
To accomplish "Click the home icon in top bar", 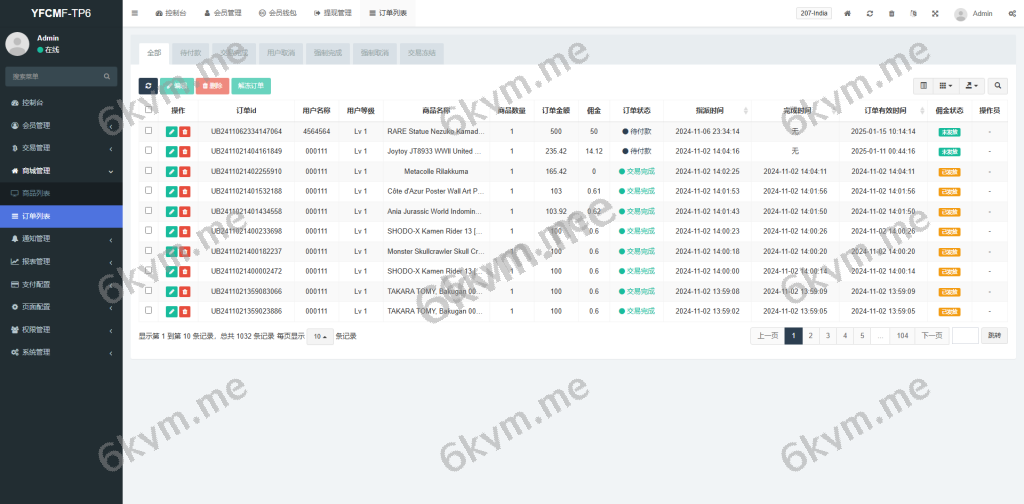I will point(848,14).
